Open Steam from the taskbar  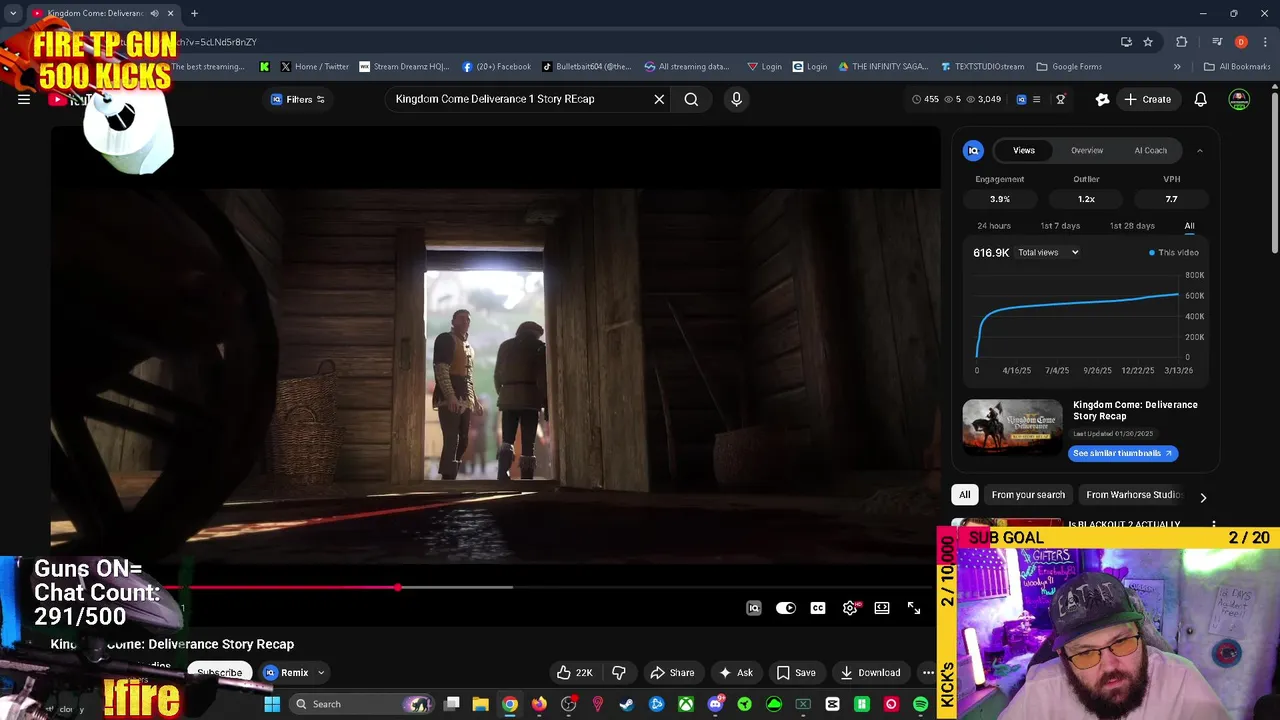click(626, 704)
